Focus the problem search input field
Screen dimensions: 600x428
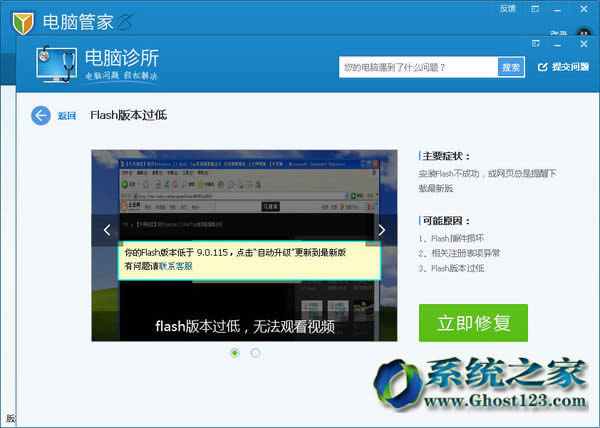point(417,67)
